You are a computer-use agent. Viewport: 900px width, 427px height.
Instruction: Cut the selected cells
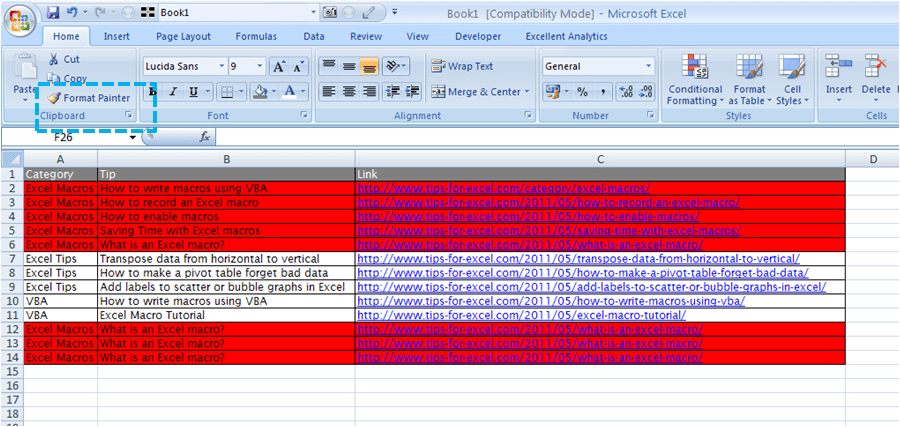point(64,59)
